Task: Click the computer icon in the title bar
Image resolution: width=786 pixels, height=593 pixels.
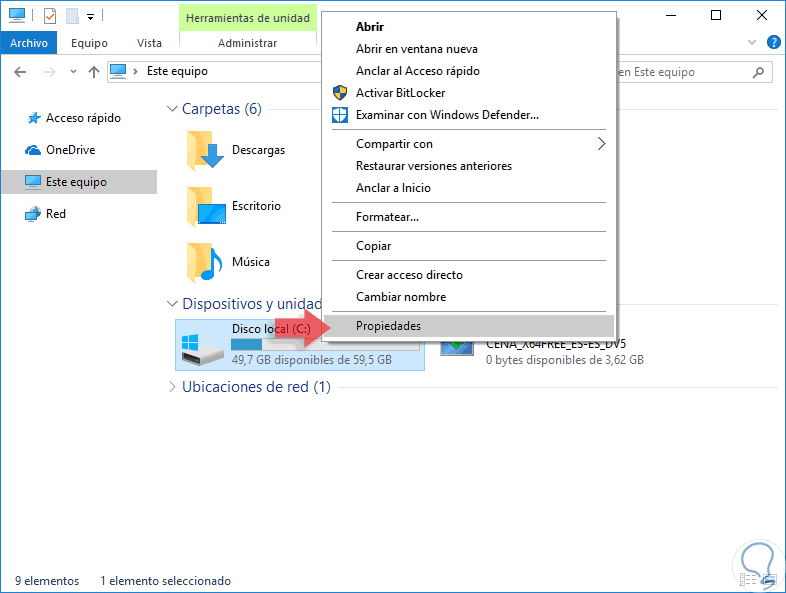Action: pos(17,16)
